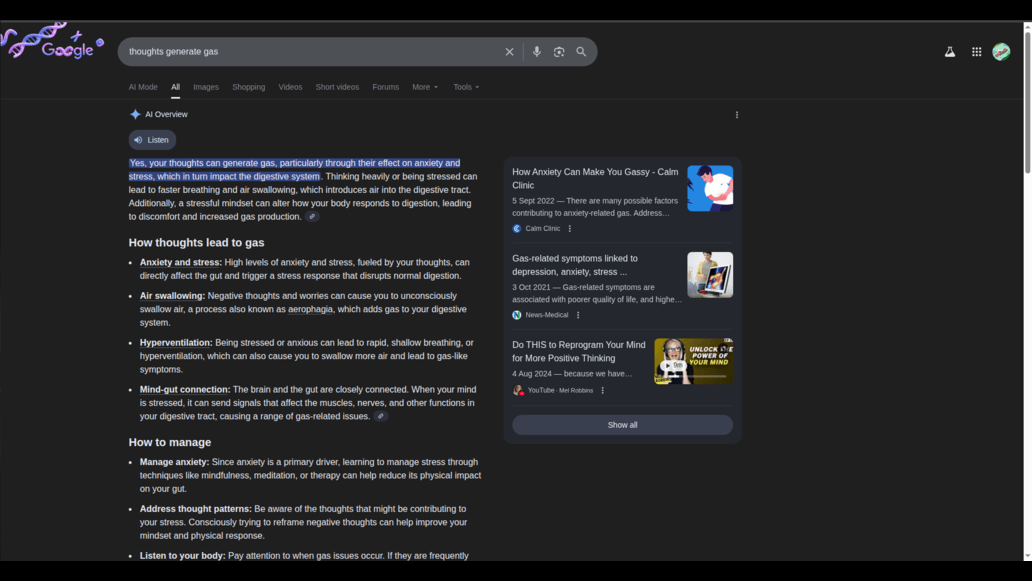Open Google Lens image search icon

(559, 52)
